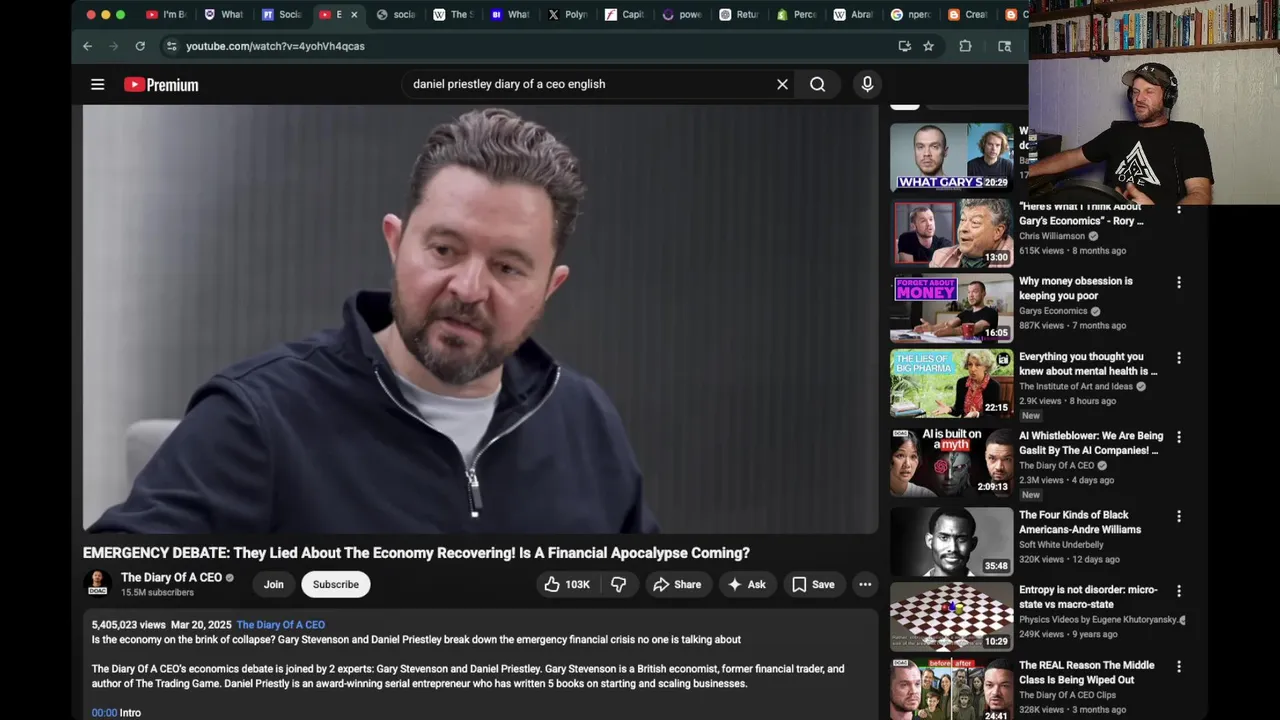Image resolution: width=1280 pixels, height=720 pixels.
Task: Open options menu for AI Whistleblower video
Action: [1179, 437]
